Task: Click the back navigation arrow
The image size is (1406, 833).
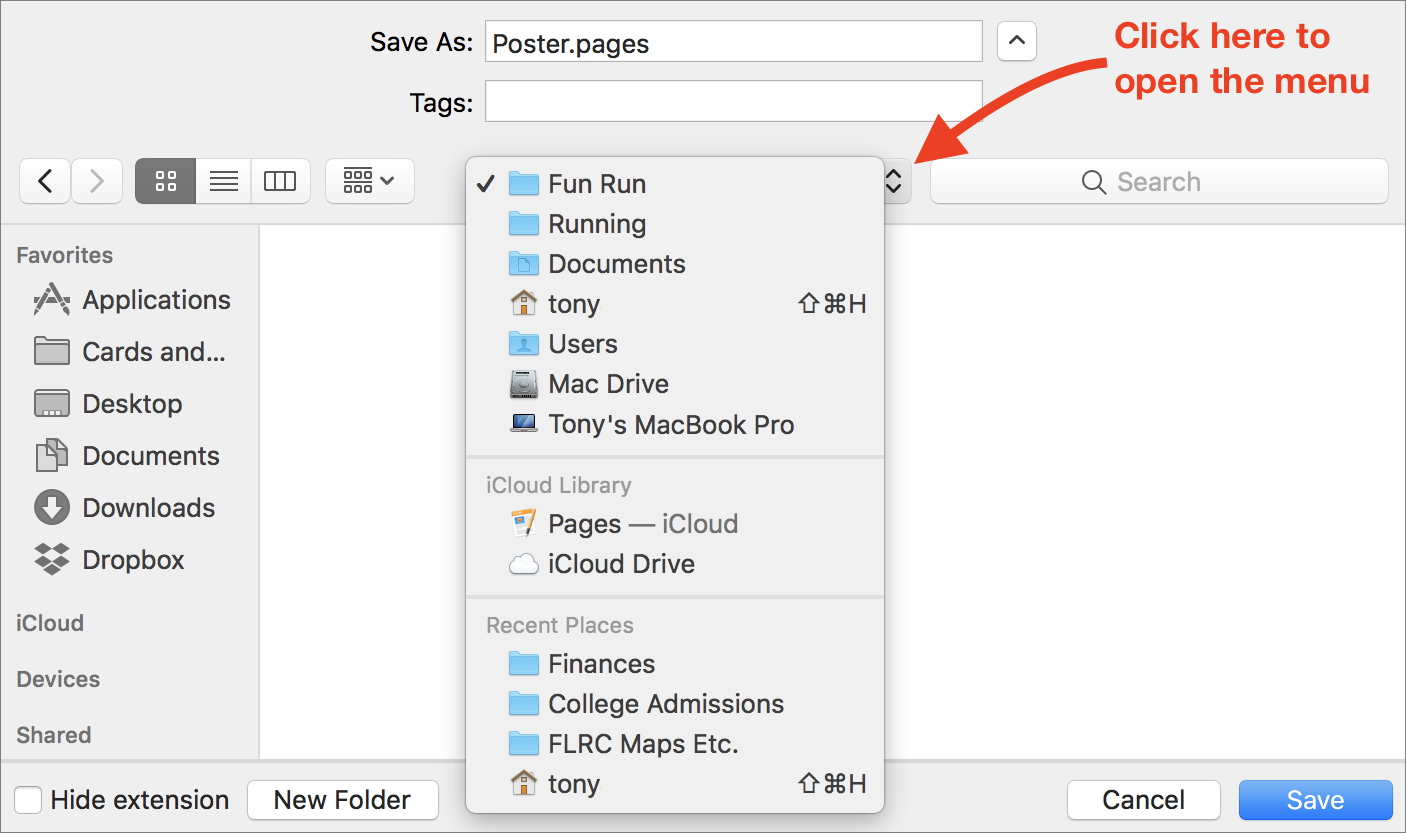Action: pos(45,181)
